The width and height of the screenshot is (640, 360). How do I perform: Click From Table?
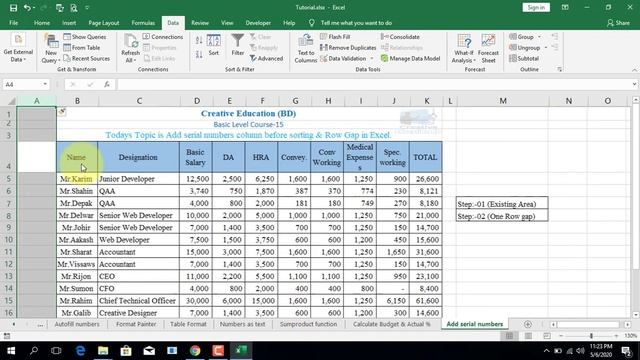(82, 48)
